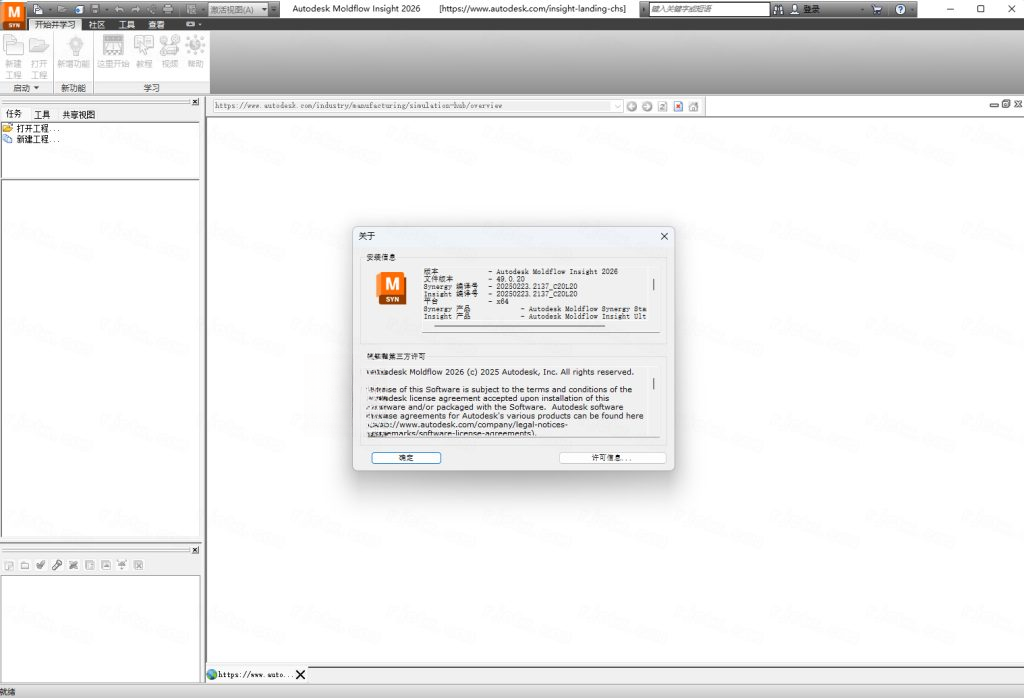Click the inner document minimize button
1024x698 pixels.
coord(994,104)
